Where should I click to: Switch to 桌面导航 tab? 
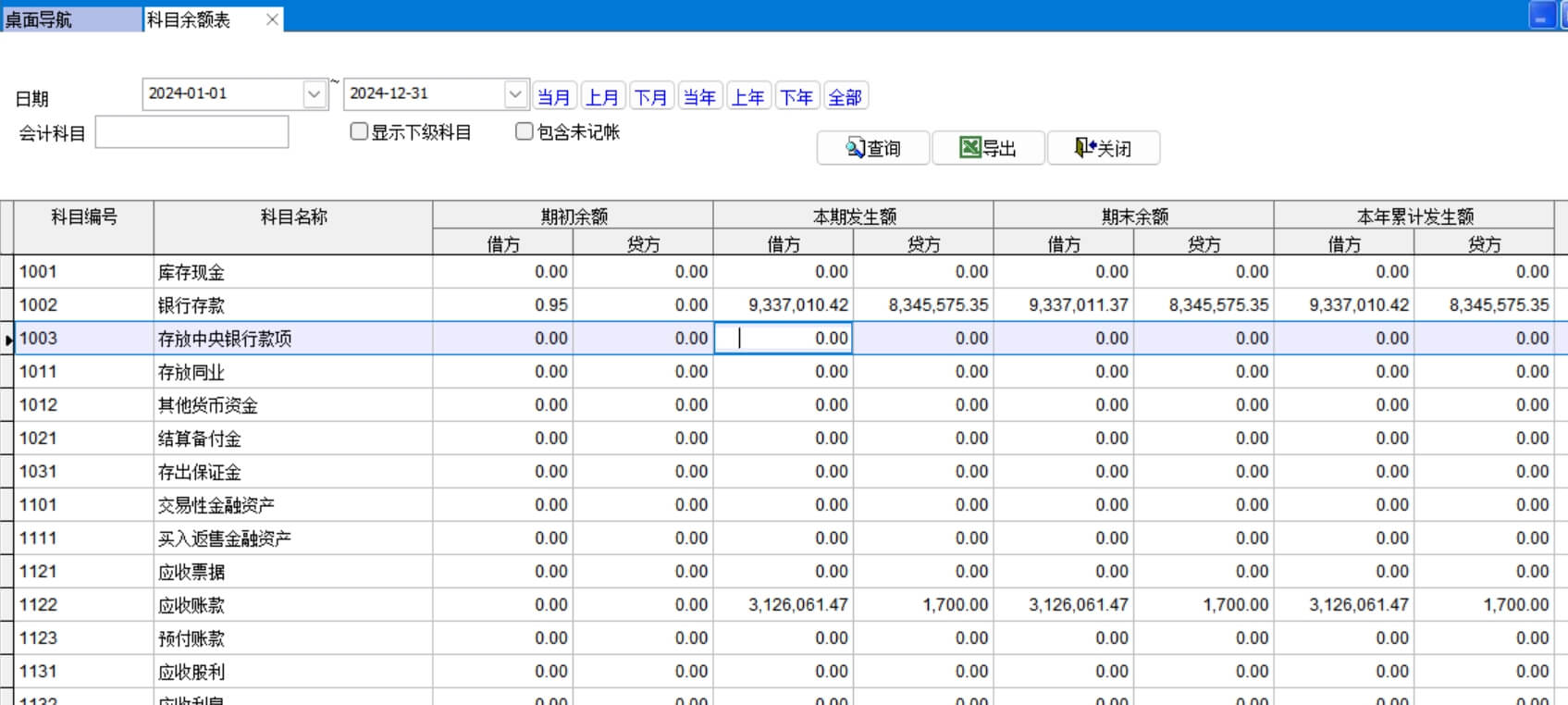tap(39, 19)
